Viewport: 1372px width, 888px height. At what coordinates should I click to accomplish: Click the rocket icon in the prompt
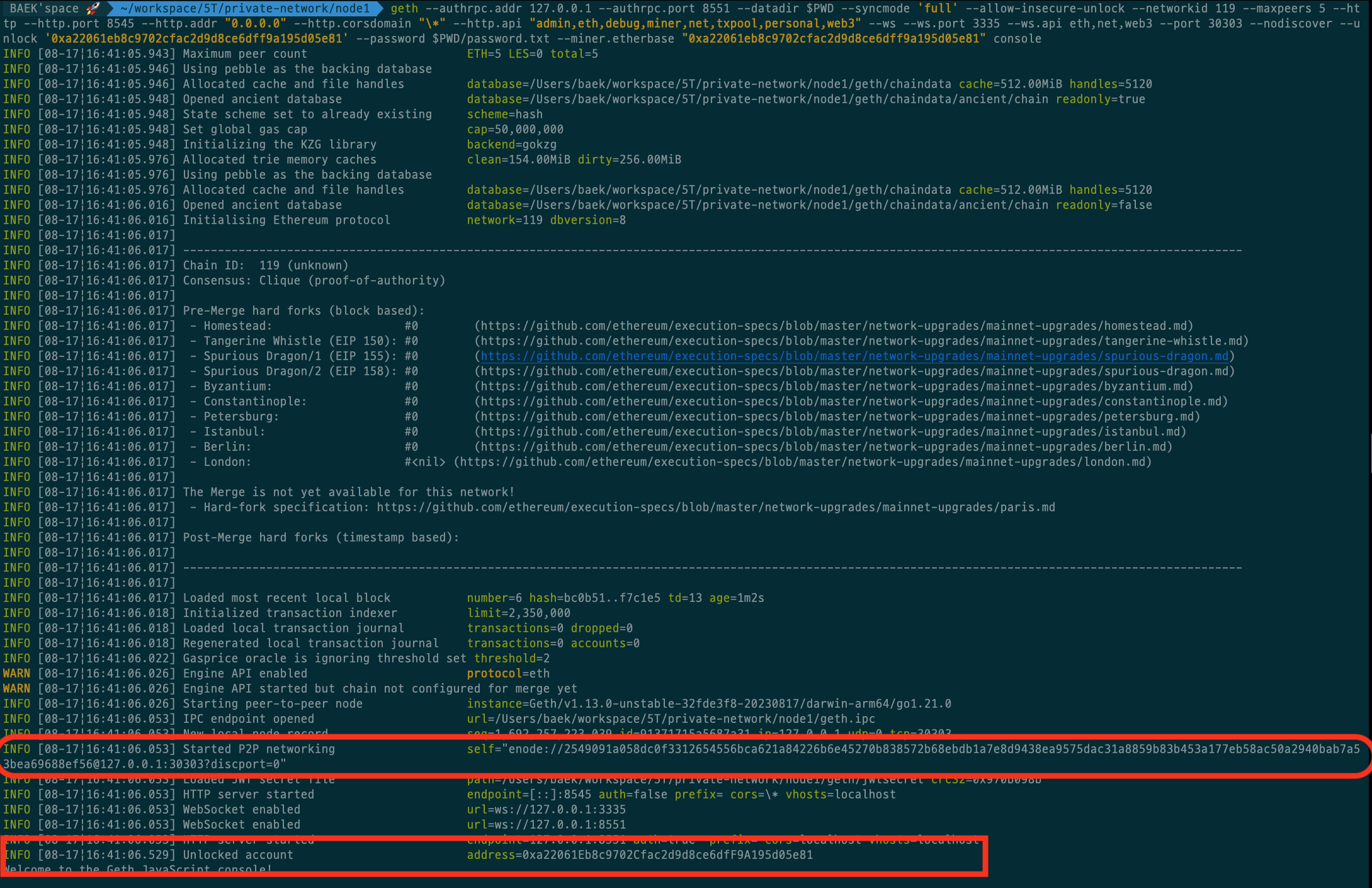93,8
